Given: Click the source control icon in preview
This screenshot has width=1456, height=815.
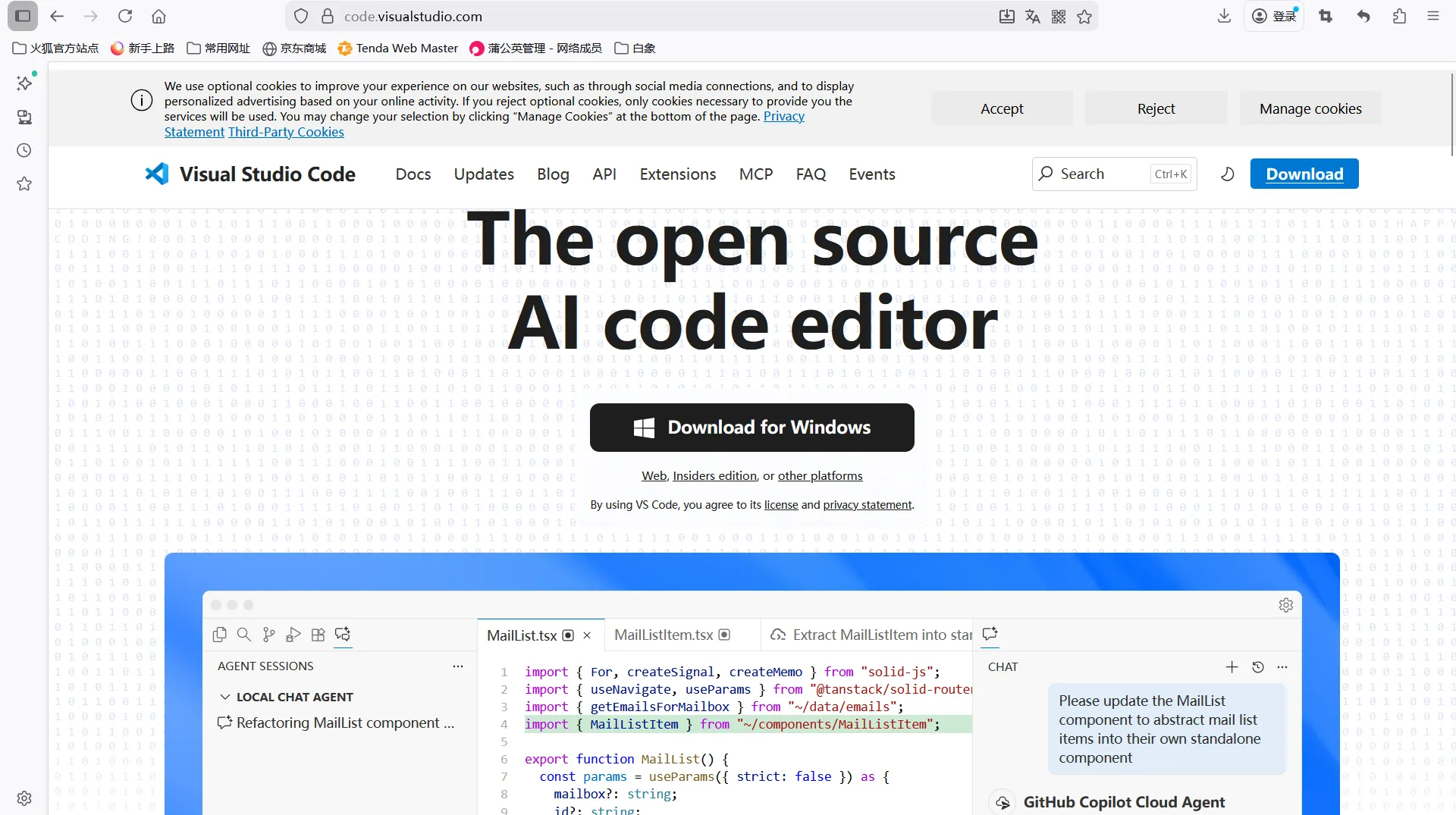Looking at the screenshot, I should (x=268, y=635).
